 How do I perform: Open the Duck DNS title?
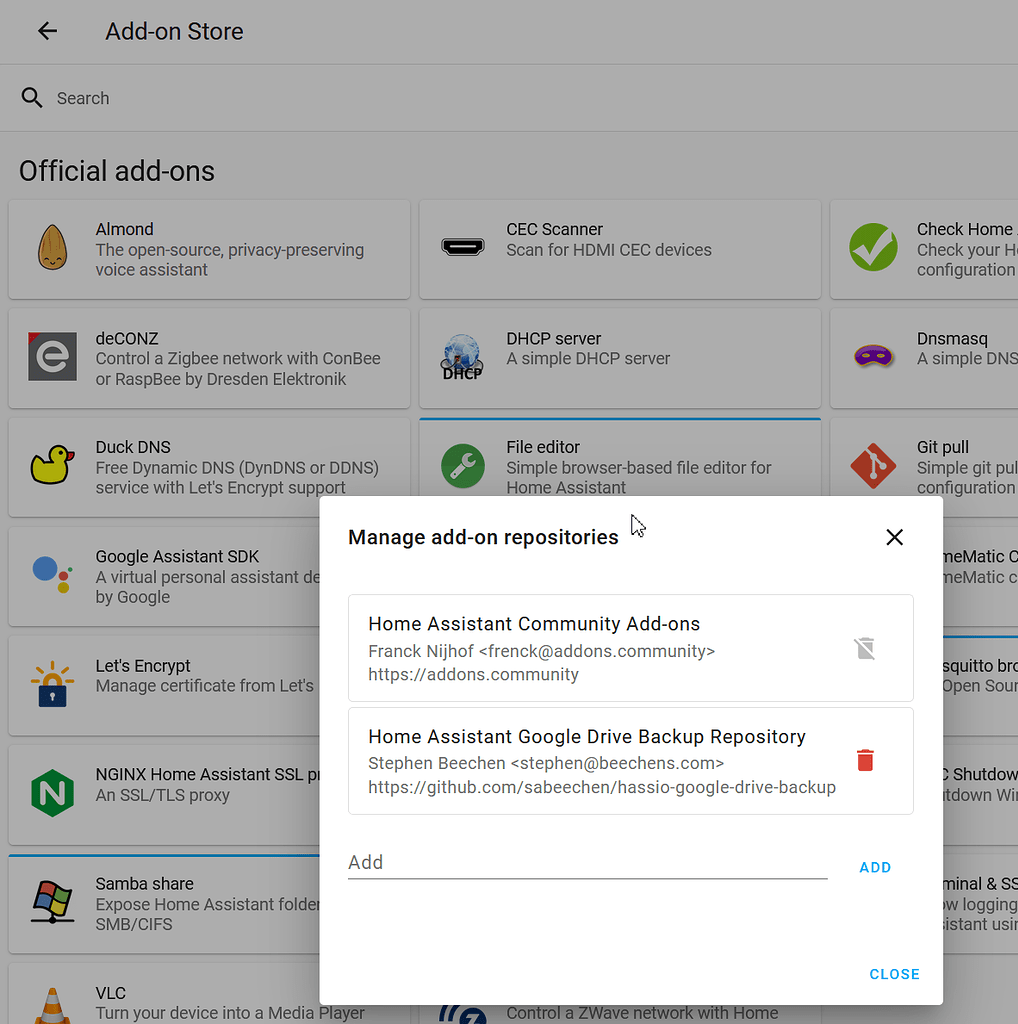(x=133, y=447)
